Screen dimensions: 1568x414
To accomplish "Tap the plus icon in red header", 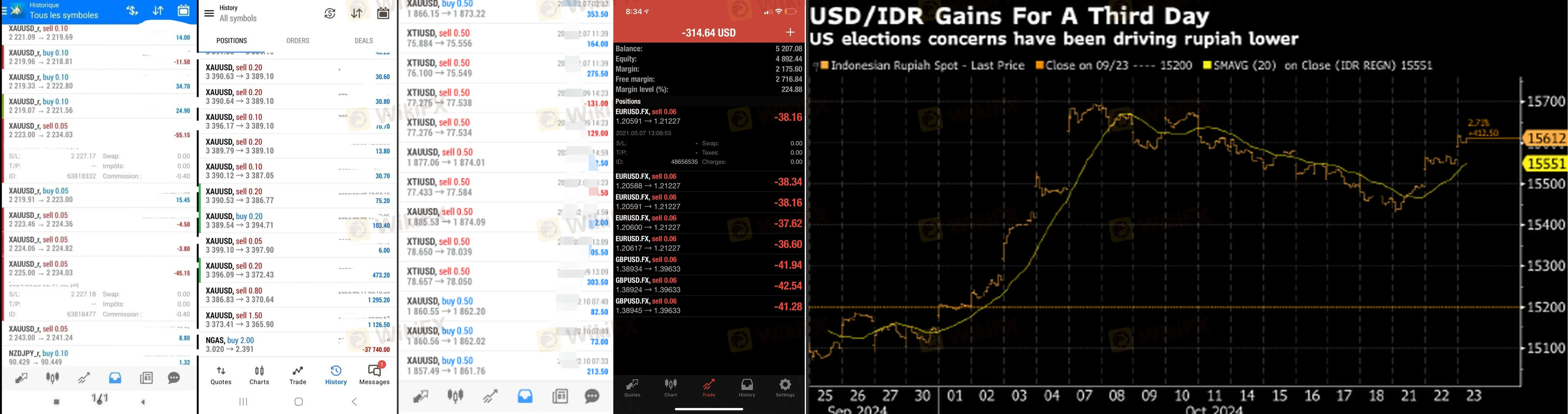I will point(790,32).
